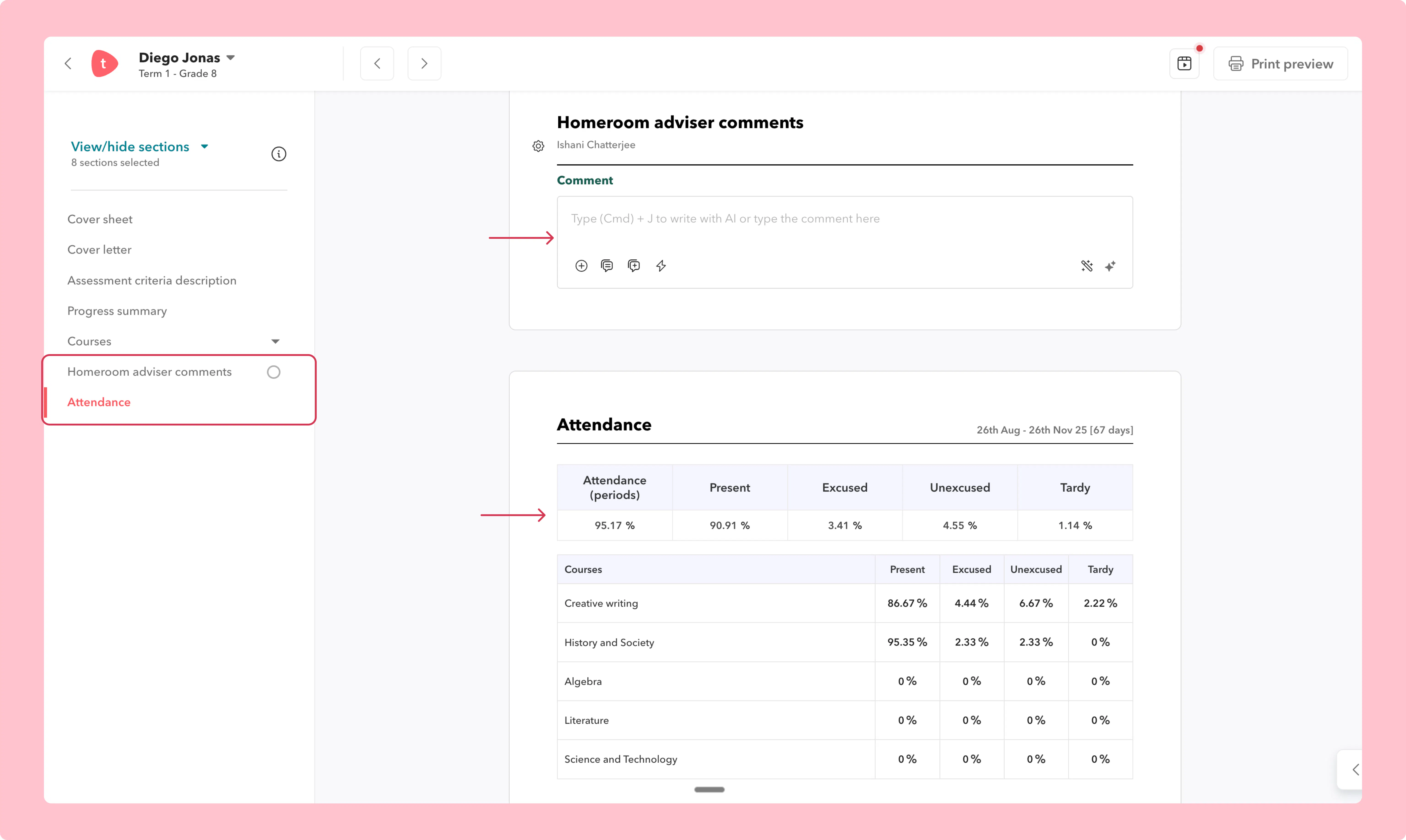1406x840 pixels.
Task: Expand the Courses section in sidebar
Action: pyautogui.click(x=275, y=341)
